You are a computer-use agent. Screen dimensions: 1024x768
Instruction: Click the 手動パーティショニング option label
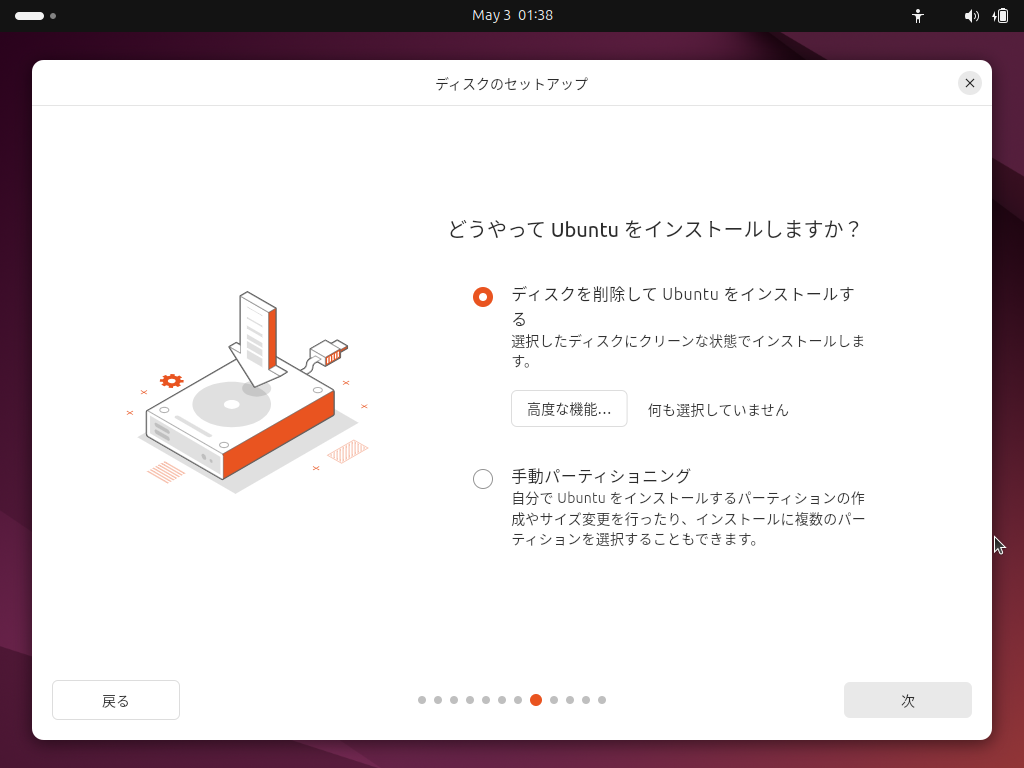(601, 475)
